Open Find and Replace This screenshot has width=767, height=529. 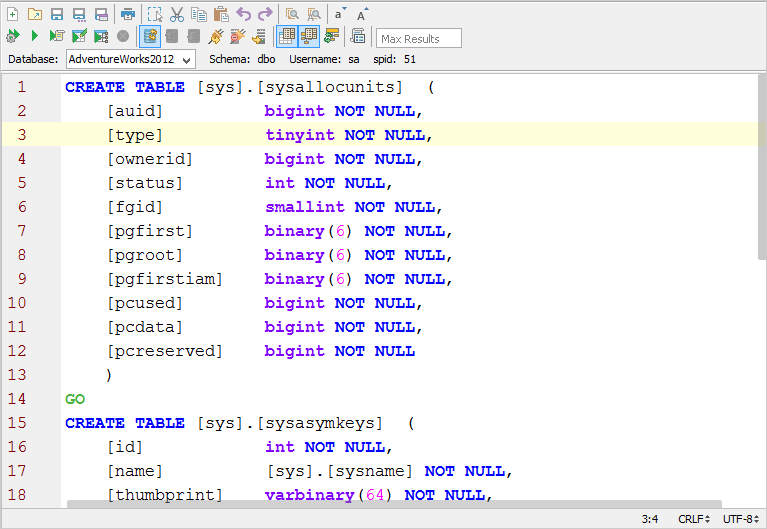tap(314, 15)
